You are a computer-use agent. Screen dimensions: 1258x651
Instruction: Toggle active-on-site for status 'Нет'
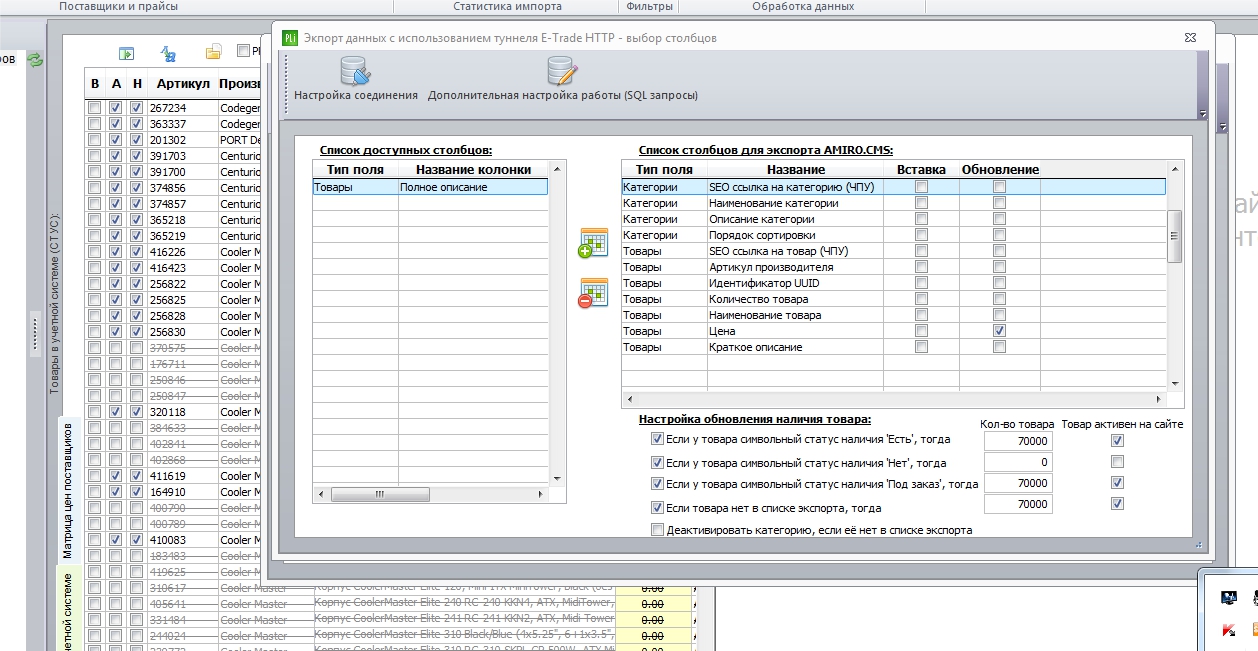pyautogui.click(x=1117, y=462)
